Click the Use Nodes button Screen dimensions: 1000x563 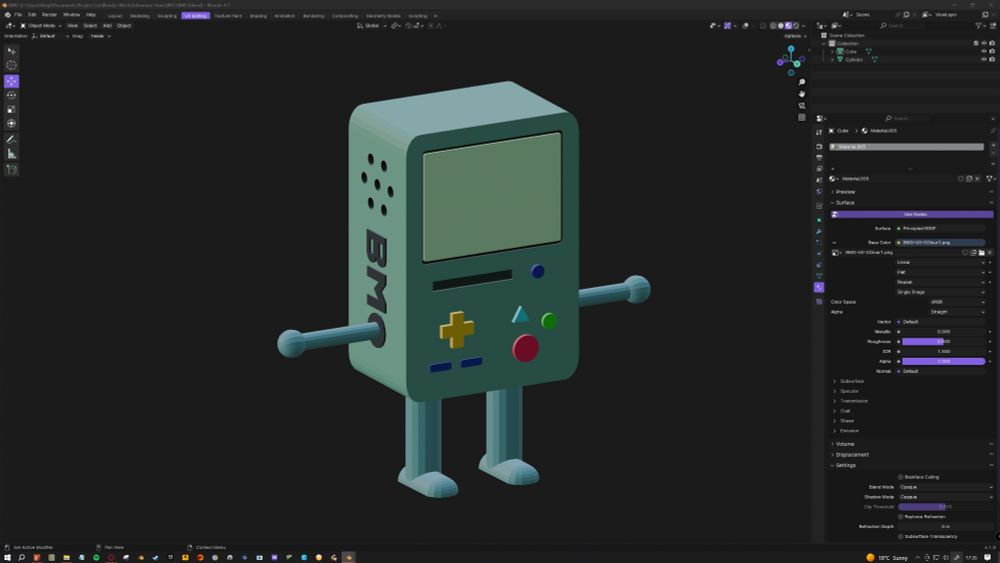tap(915, 214)
